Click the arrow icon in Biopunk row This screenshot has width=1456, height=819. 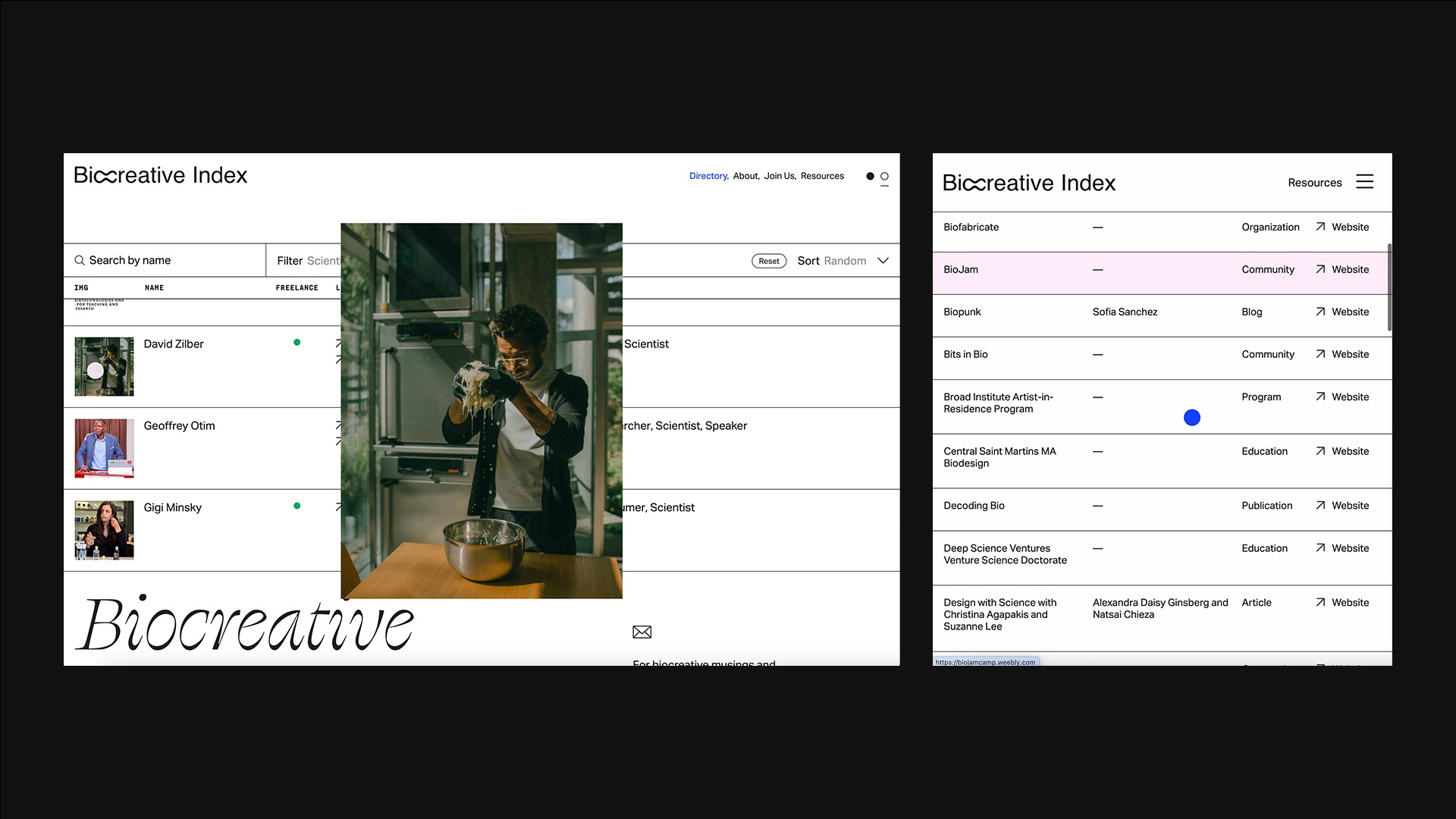[1320, 312]
